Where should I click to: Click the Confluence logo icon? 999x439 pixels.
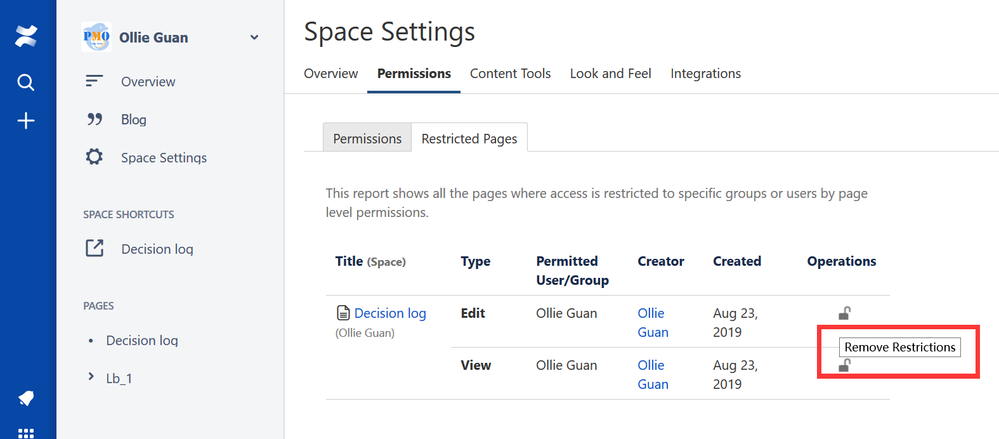27,37
